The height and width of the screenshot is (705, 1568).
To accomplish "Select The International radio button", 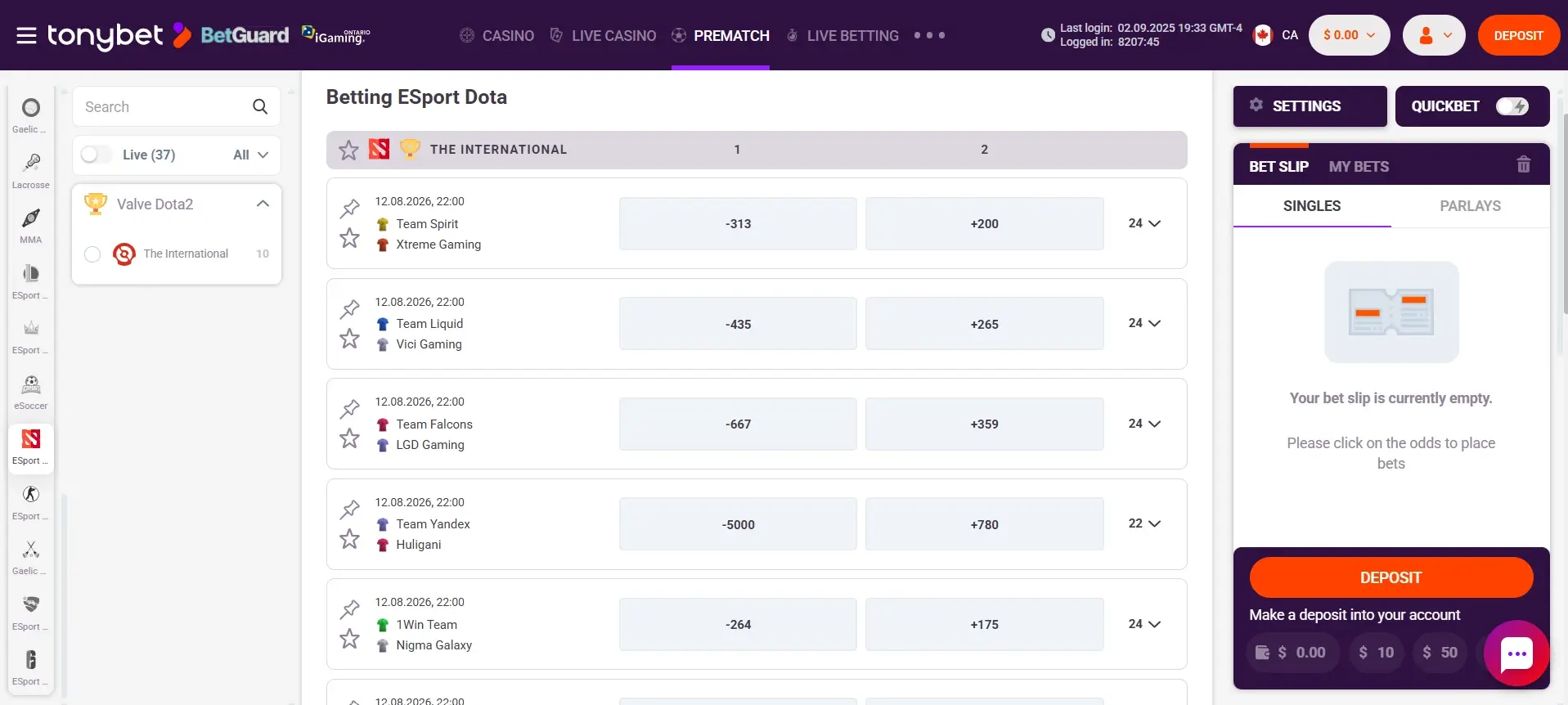I will 92,254.
